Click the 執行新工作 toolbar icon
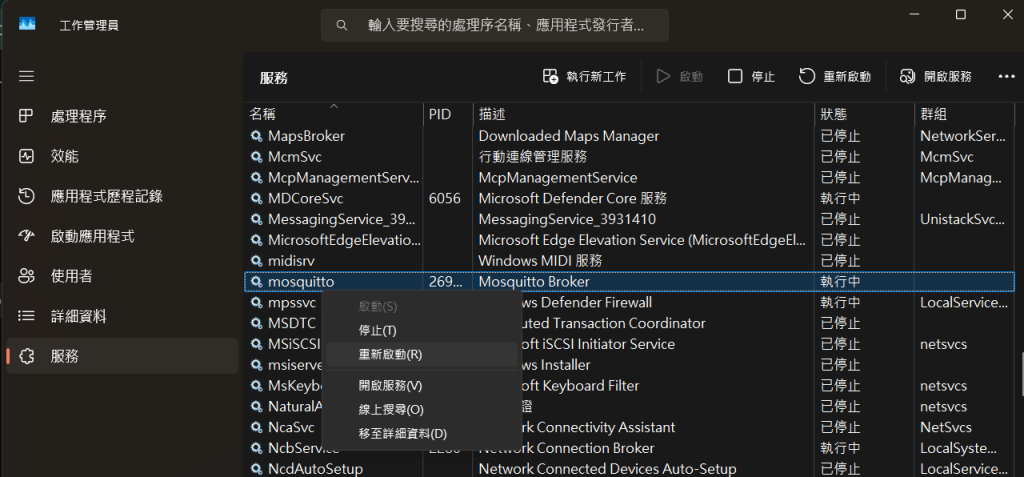The width and height of the screenshot is (1024, 477). pyautogui.click(x=551, y=76)
